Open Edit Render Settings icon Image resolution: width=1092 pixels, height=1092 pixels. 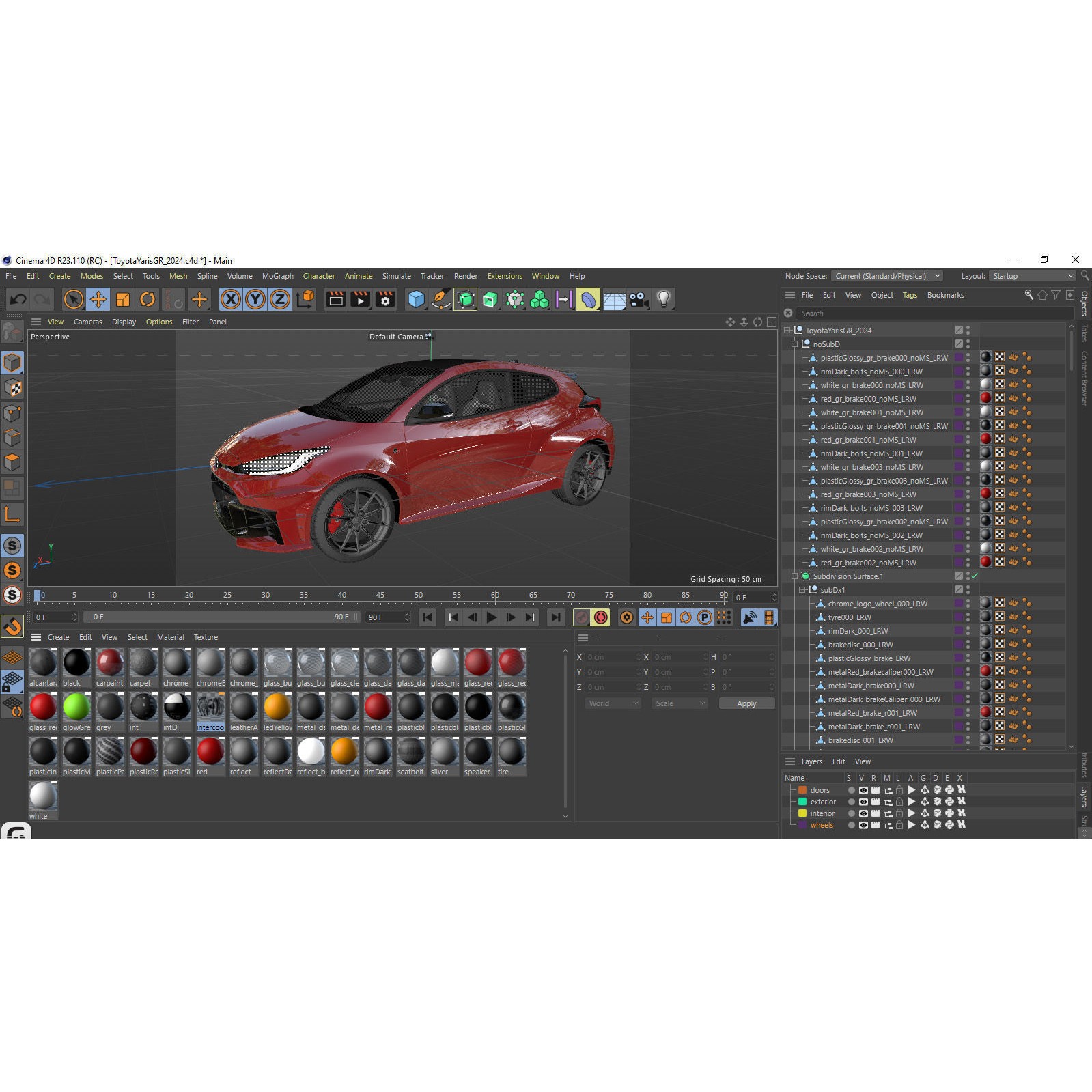pos(385,299)
